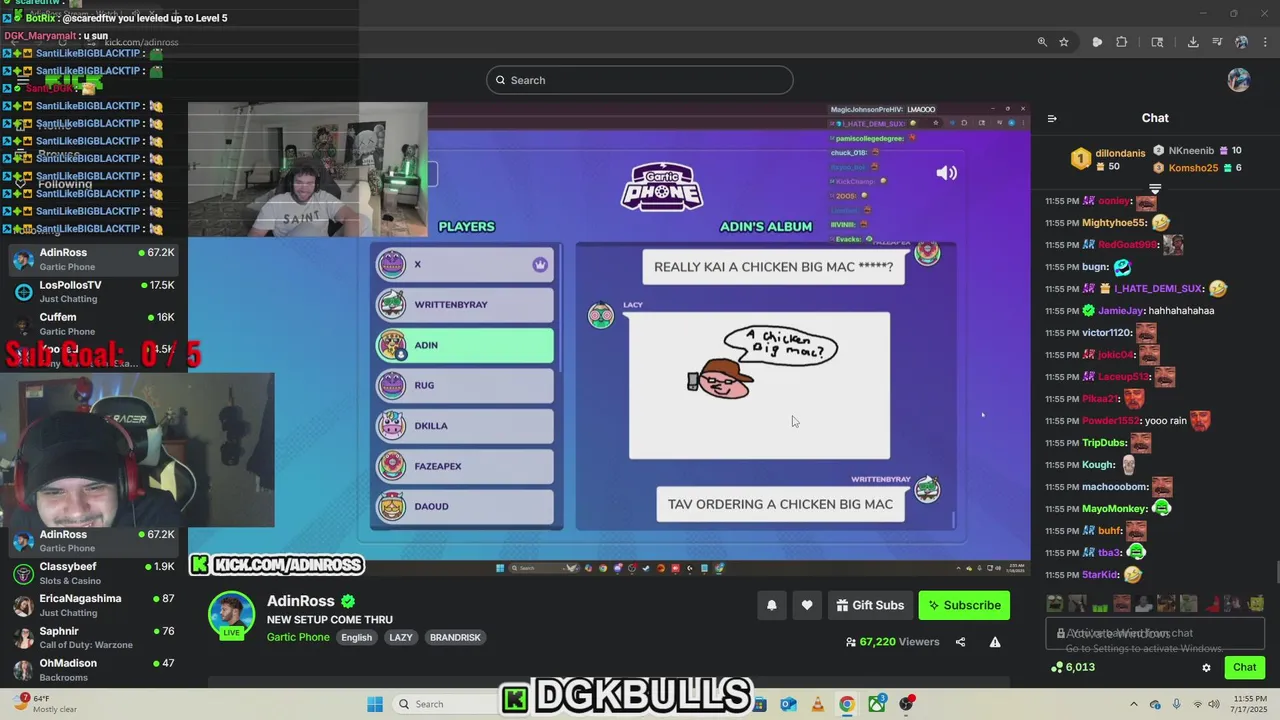Select highlighted player ADIN
This screenshot has width=1280, height=720.
[x=464, y=345]
